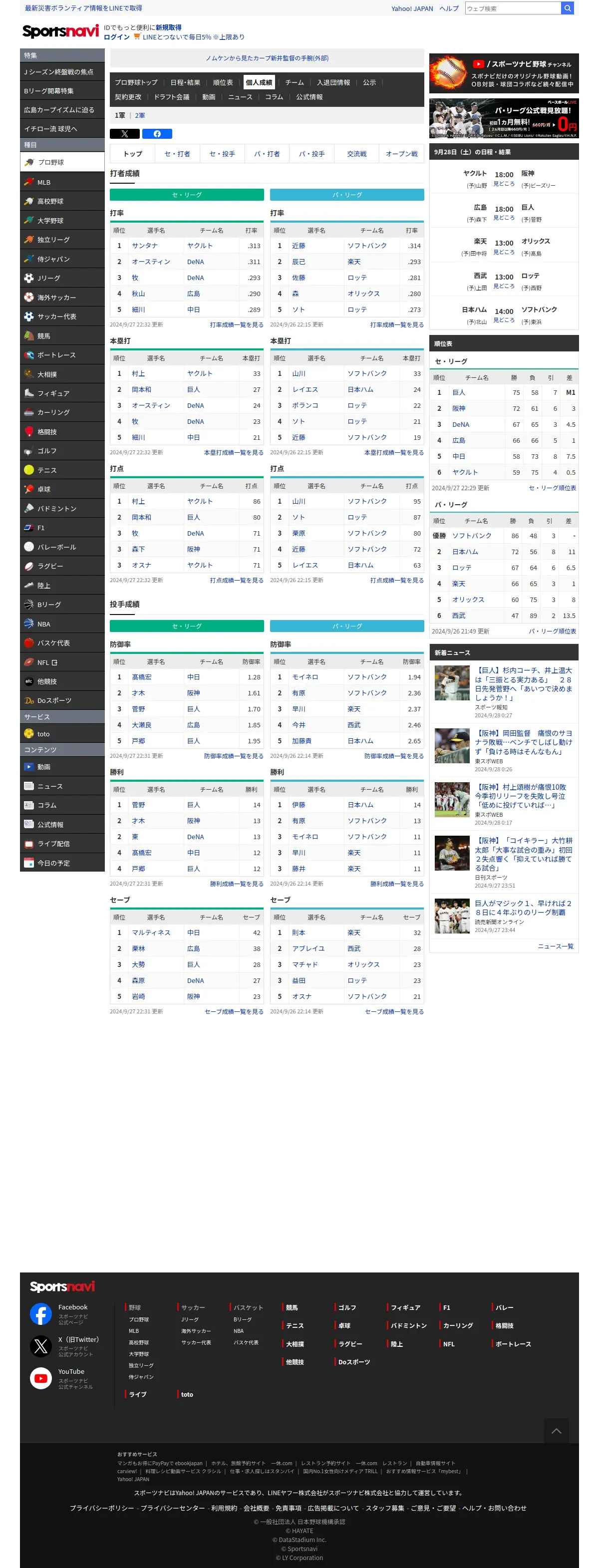Click 髙橋宏 in the 防御率 table
This screenshot has height=1568, width=599.
click(x=142, y=677)
